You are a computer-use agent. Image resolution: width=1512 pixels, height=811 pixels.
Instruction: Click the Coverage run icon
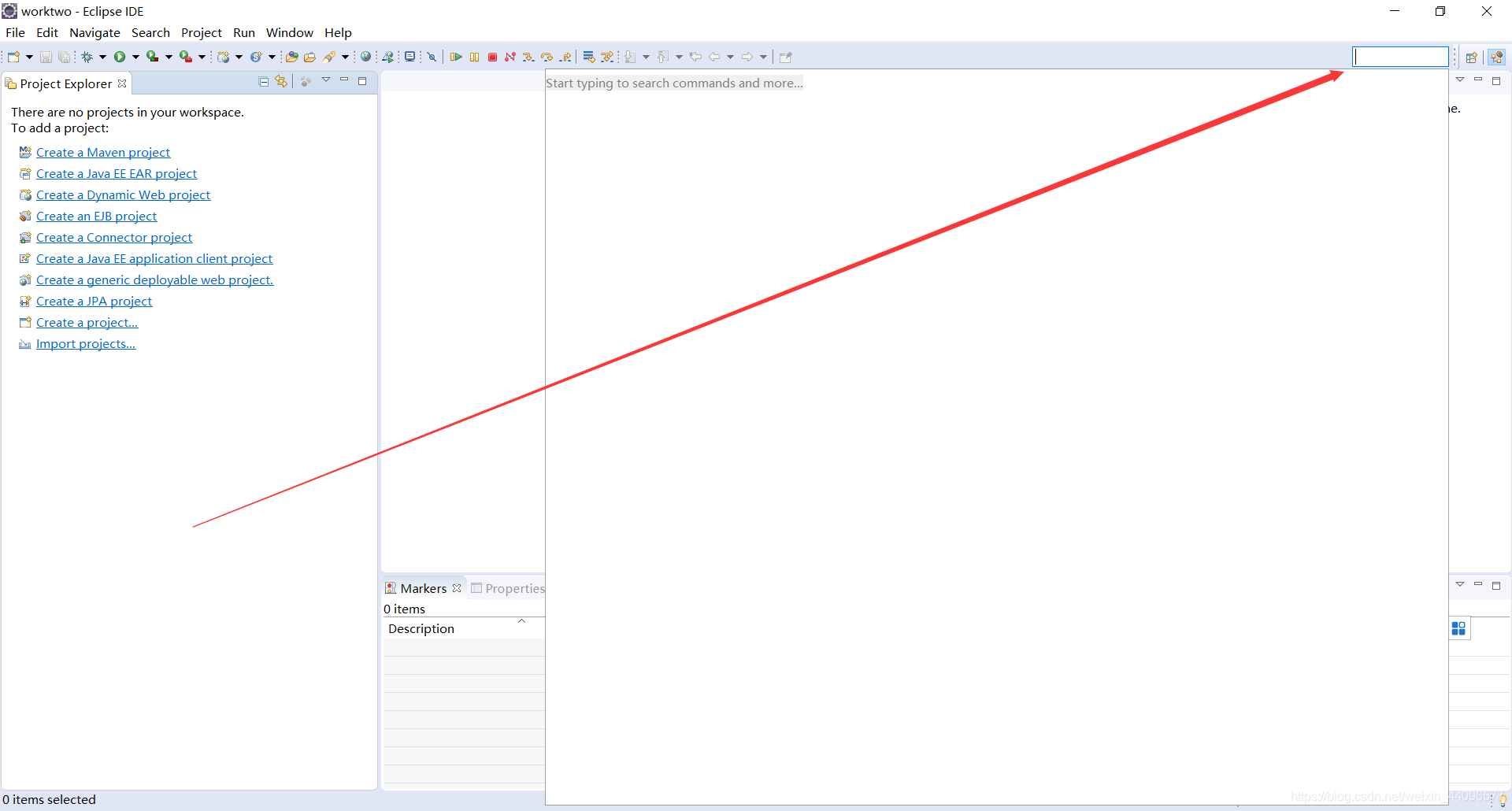pyautogui.click(x=153, y=57)
